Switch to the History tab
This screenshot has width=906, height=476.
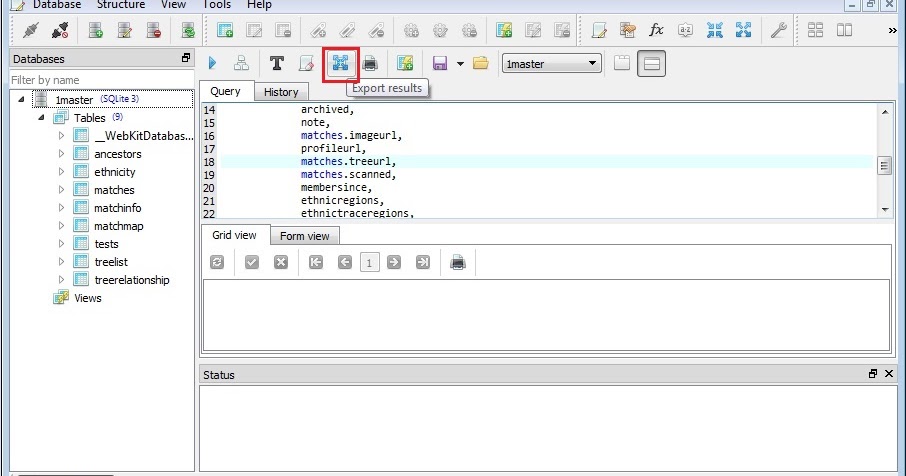281,92
